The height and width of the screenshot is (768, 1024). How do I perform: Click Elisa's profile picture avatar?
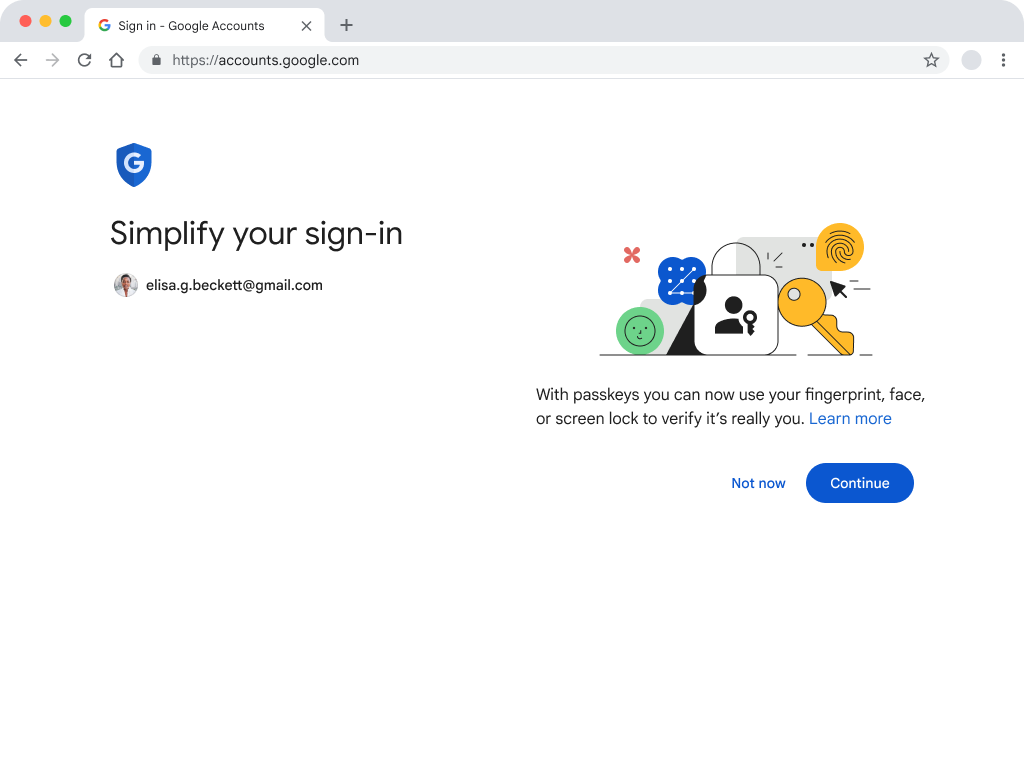point(125,285)
